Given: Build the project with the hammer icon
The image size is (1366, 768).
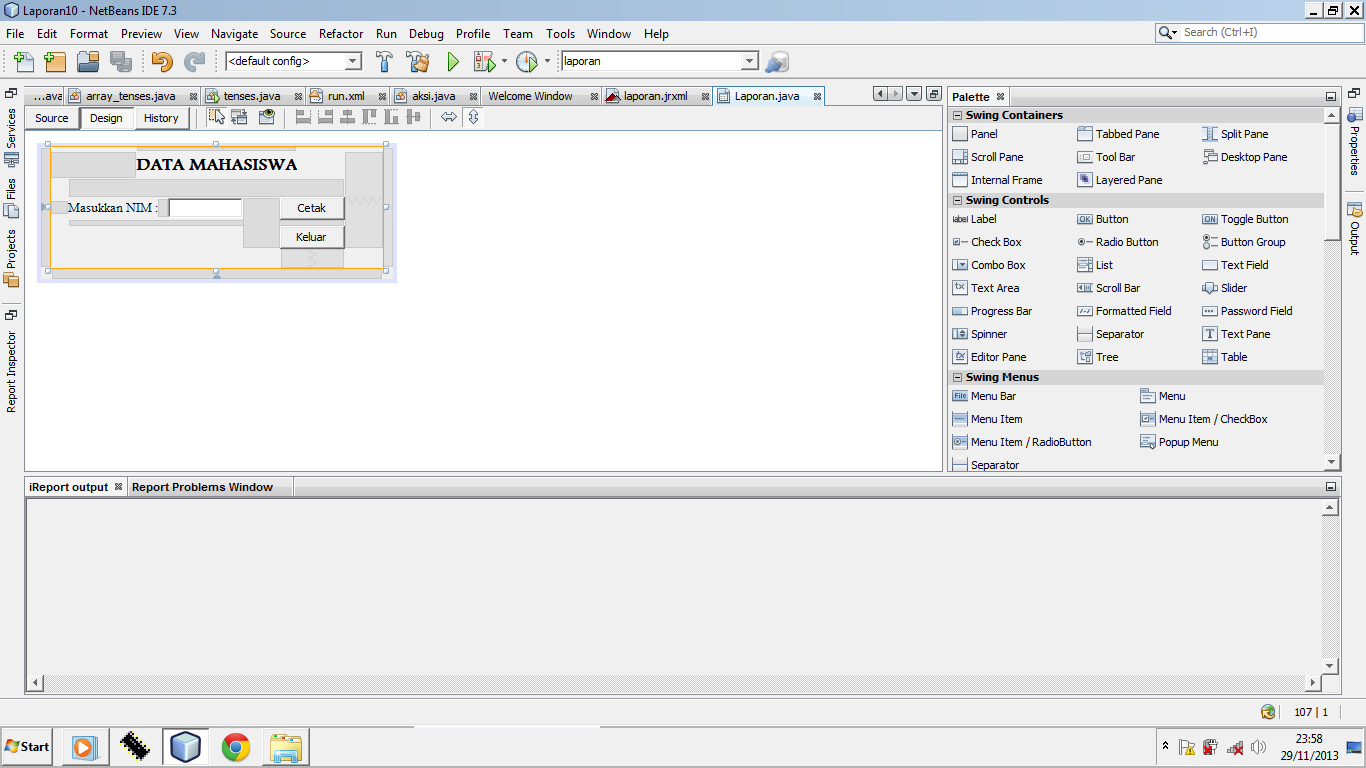Looking at the screenshot, I should [385, 61].
